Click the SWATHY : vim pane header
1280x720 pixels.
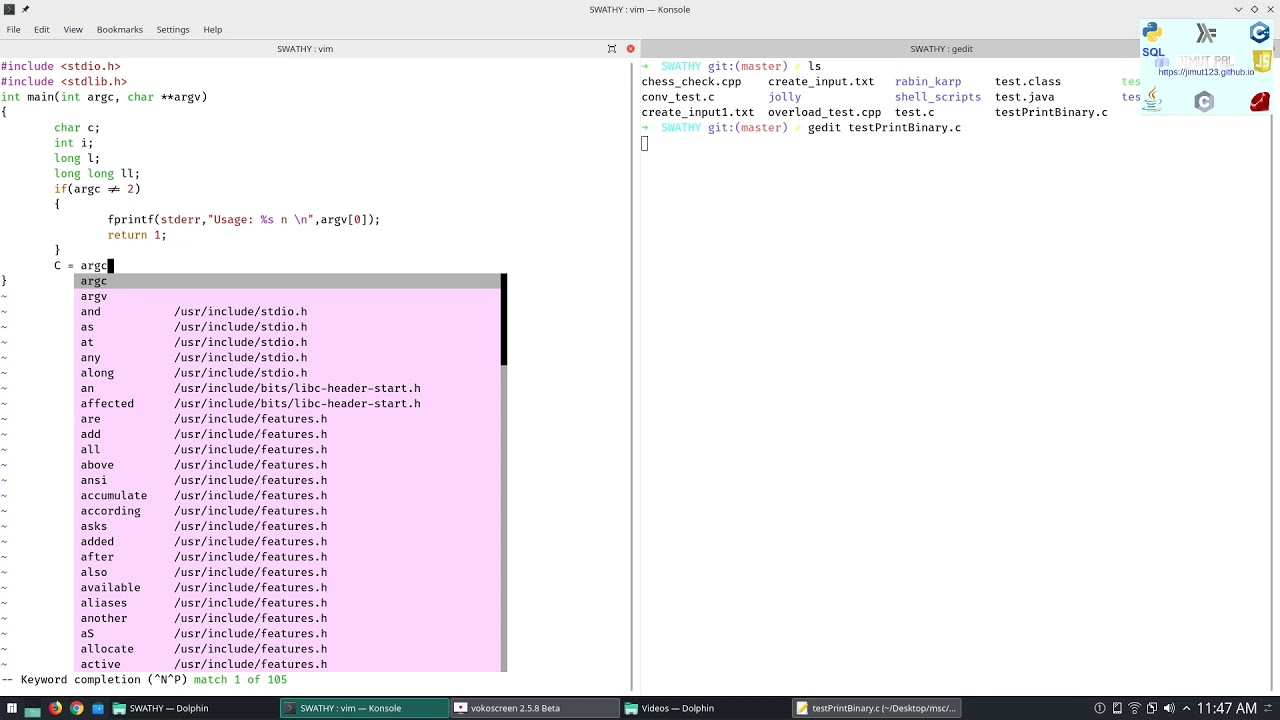coord(305,49)
